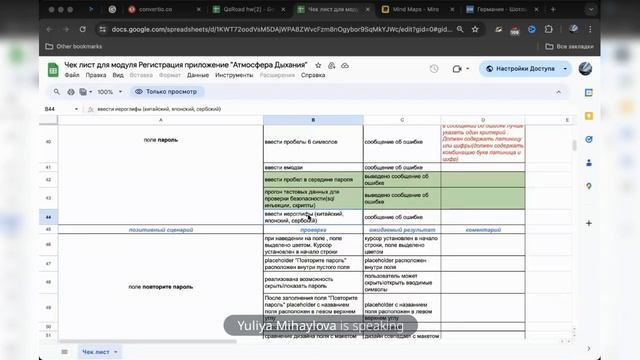The width and height of the screenshot is (640, 360).
Task: Select column B header
Action: pos(313,120)
